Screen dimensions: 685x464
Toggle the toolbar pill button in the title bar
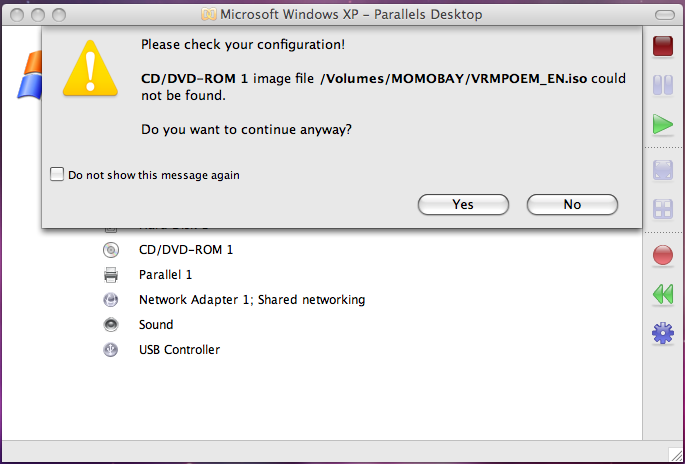pyautogui.click(x=664, y=14)
